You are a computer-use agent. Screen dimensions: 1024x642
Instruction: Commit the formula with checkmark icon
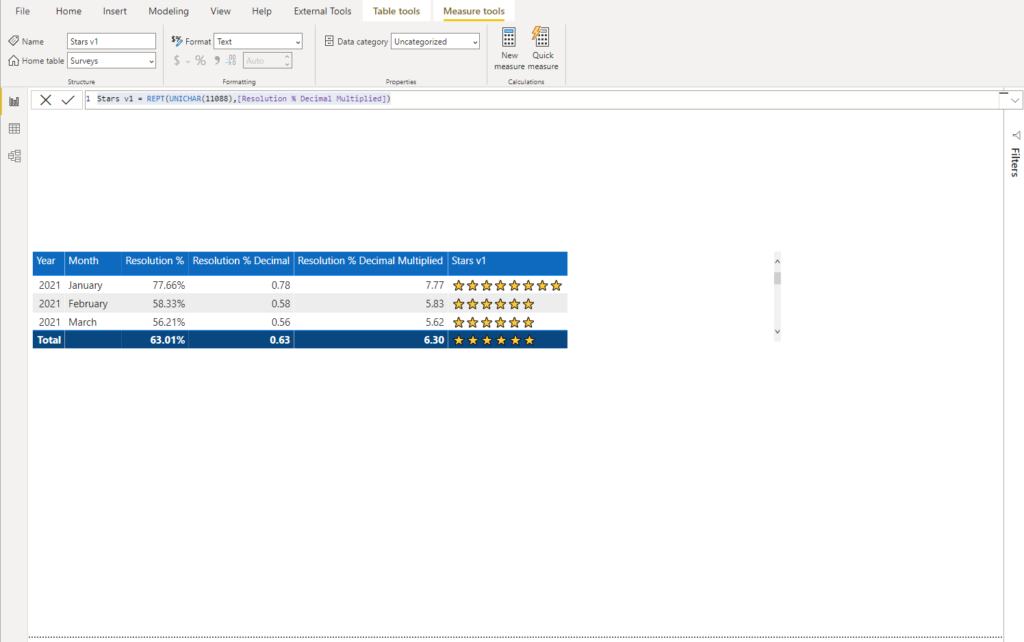click(68, 100)
